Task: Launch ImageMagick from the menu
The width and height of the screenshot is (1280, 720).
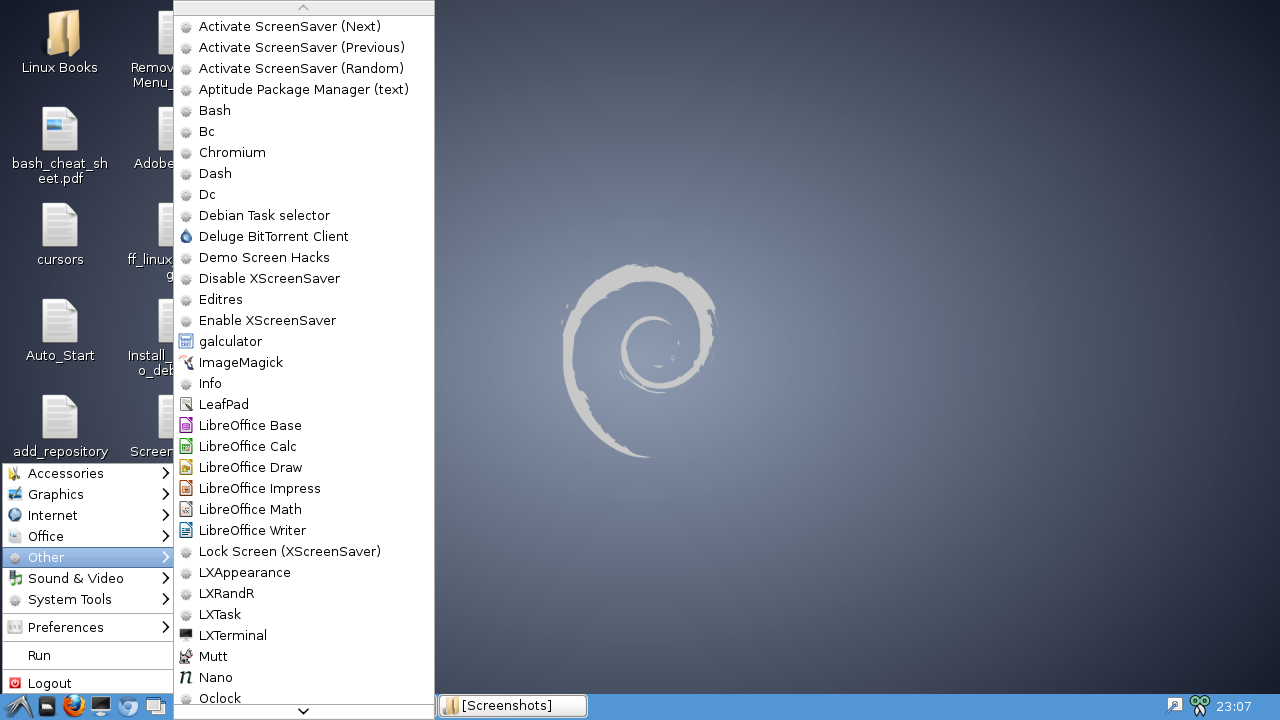Action: [304, 363]
